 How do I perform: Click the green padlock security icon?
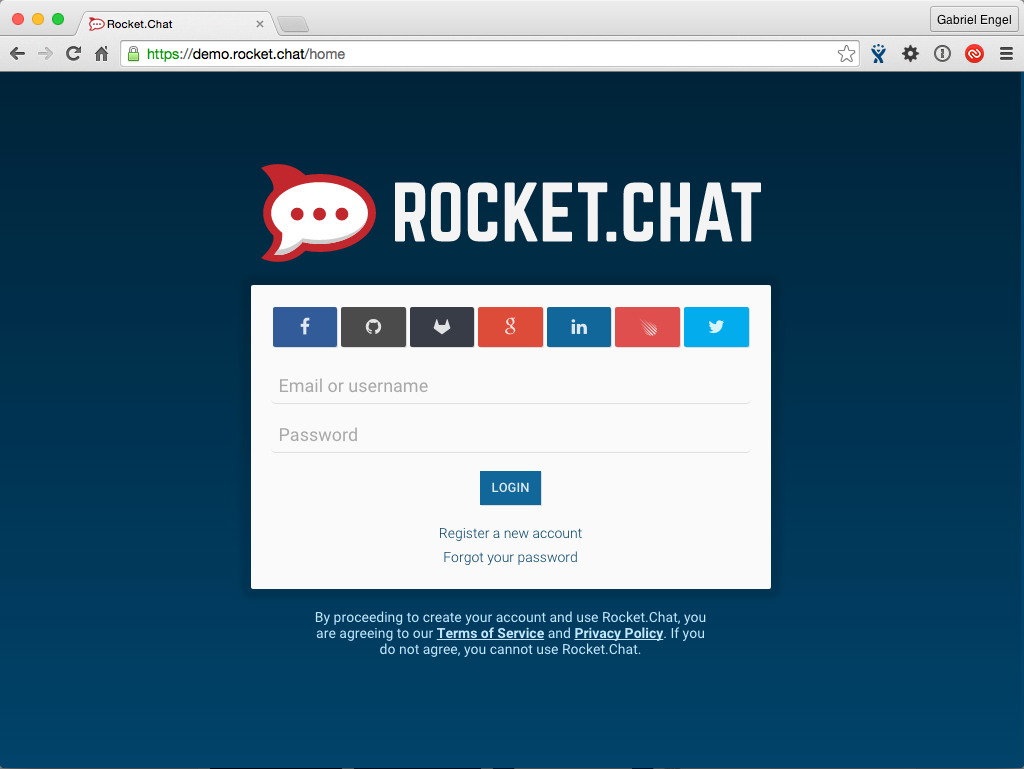[x=133, y=54]
